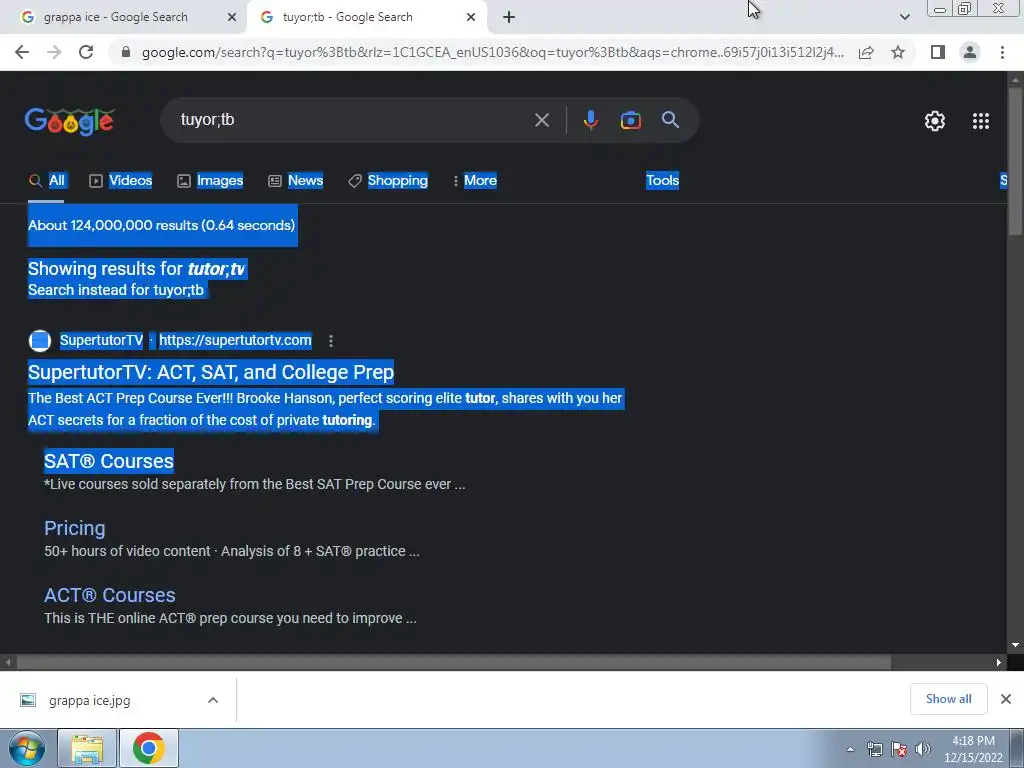1024x768 pixels.
Task: Bookmark this page with star icon
Action: 898,52
